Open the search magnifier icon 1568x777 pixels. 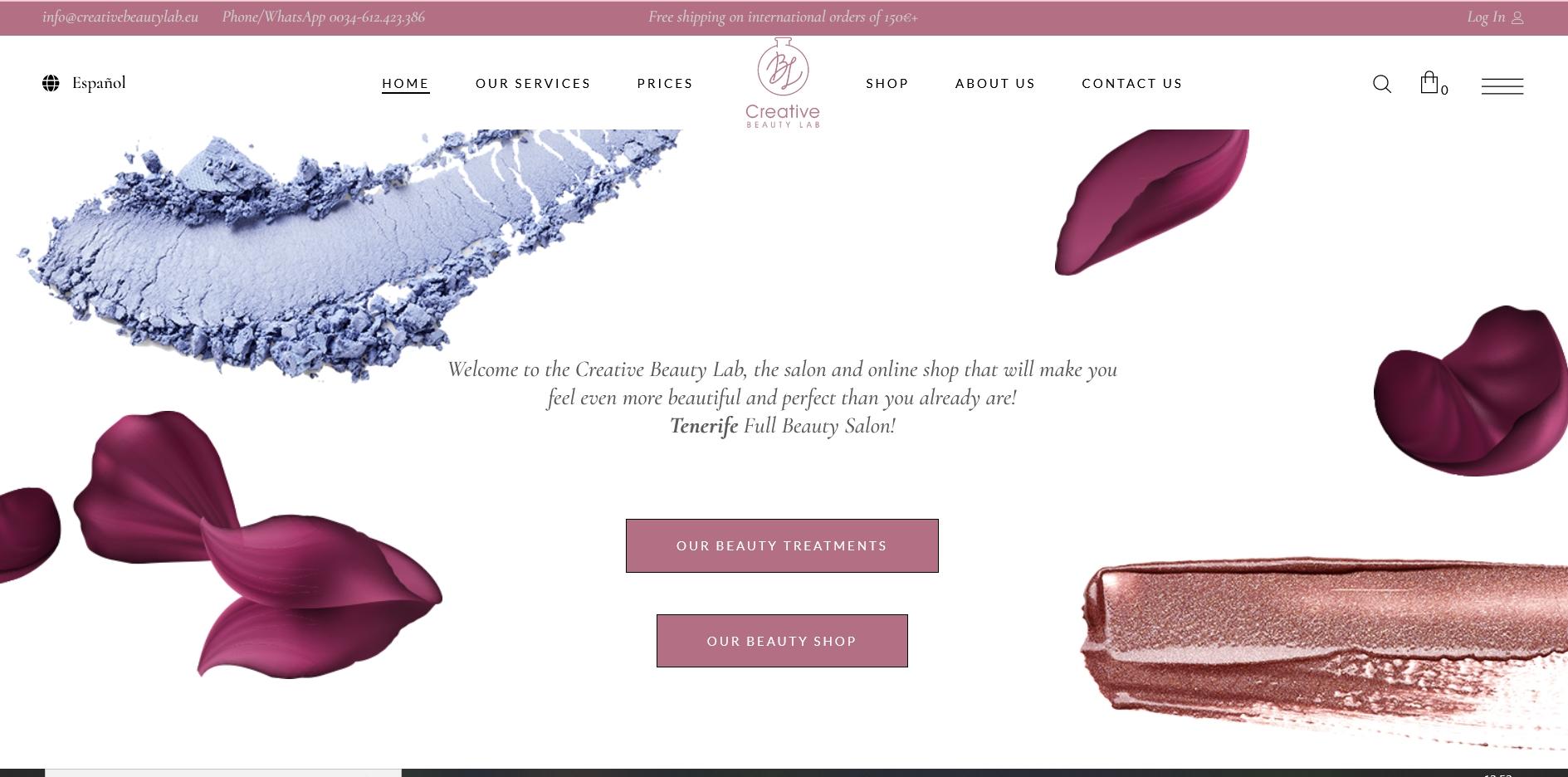coord(1381,84)
